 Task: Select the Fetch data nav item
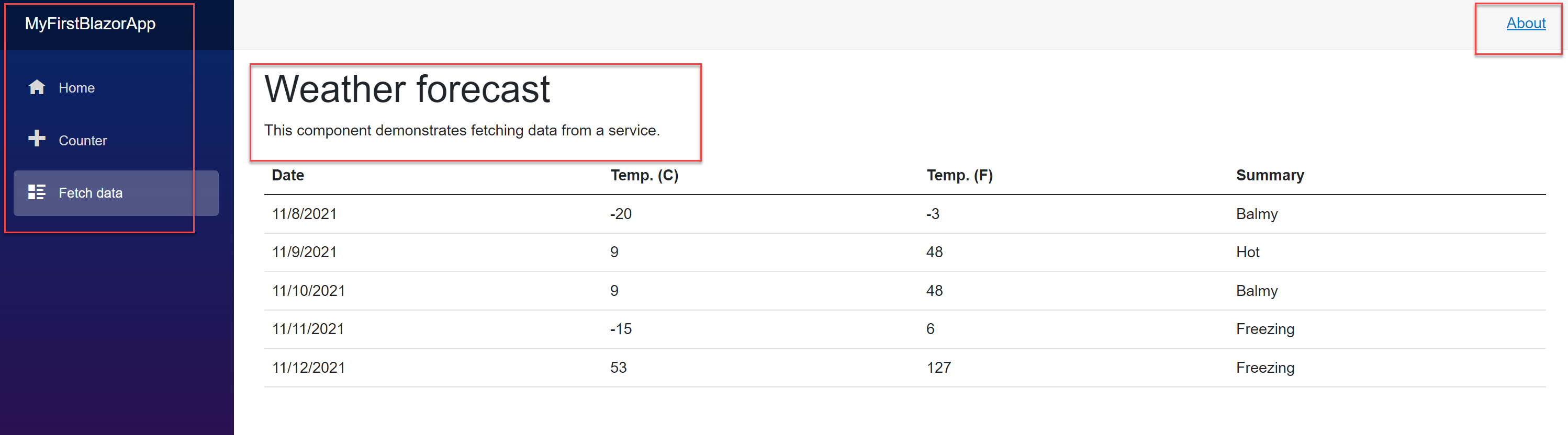tap(90, 193)
